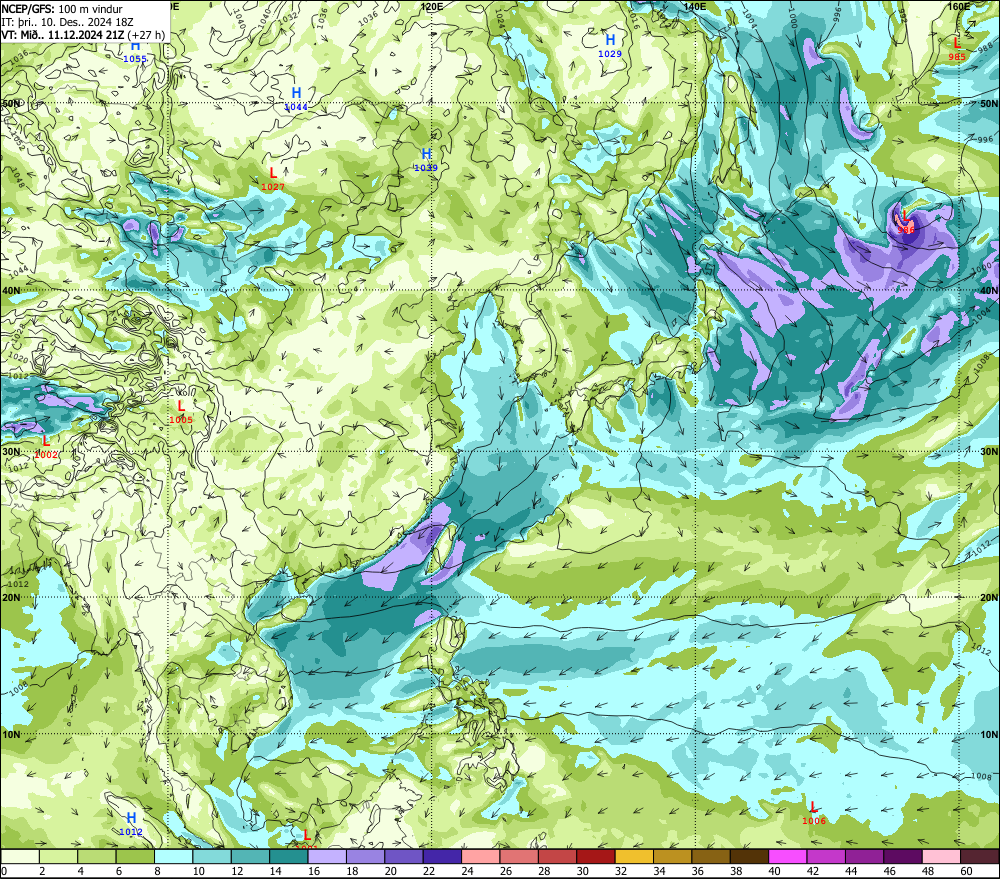Click the 30N label on the left edge

(x=11, y=452)
